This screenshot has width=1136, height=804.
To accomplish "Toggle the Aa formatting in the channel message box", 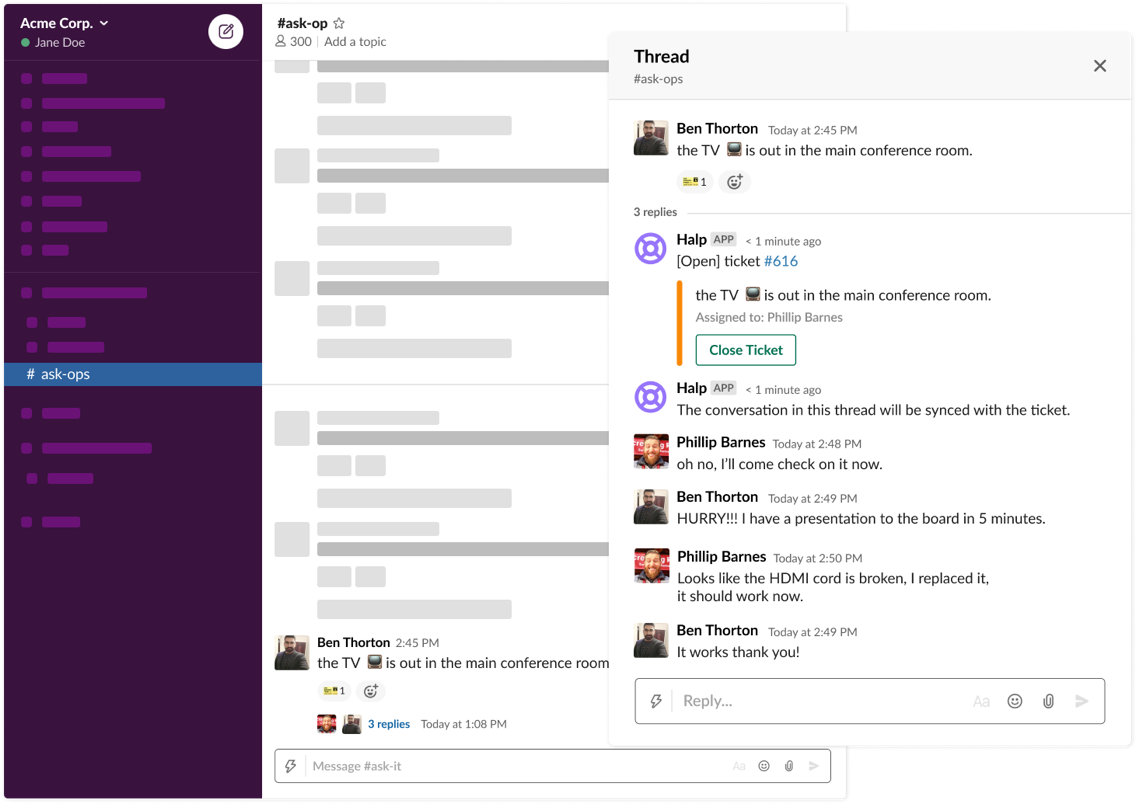I will (739, 766).
